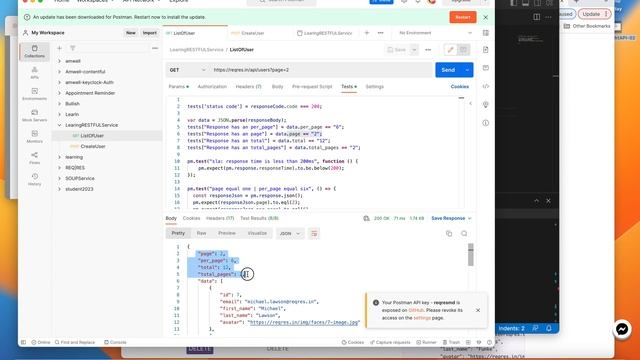Click the plus icon to add a collection
Image resolution: width=640 pixels, height=360 pixels.
59,48
